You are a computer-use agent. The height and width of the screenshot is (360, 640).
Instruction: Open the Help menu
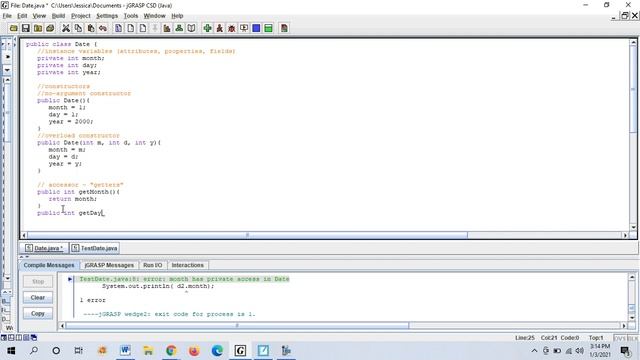pyautogui.click(x=177, y=16)
